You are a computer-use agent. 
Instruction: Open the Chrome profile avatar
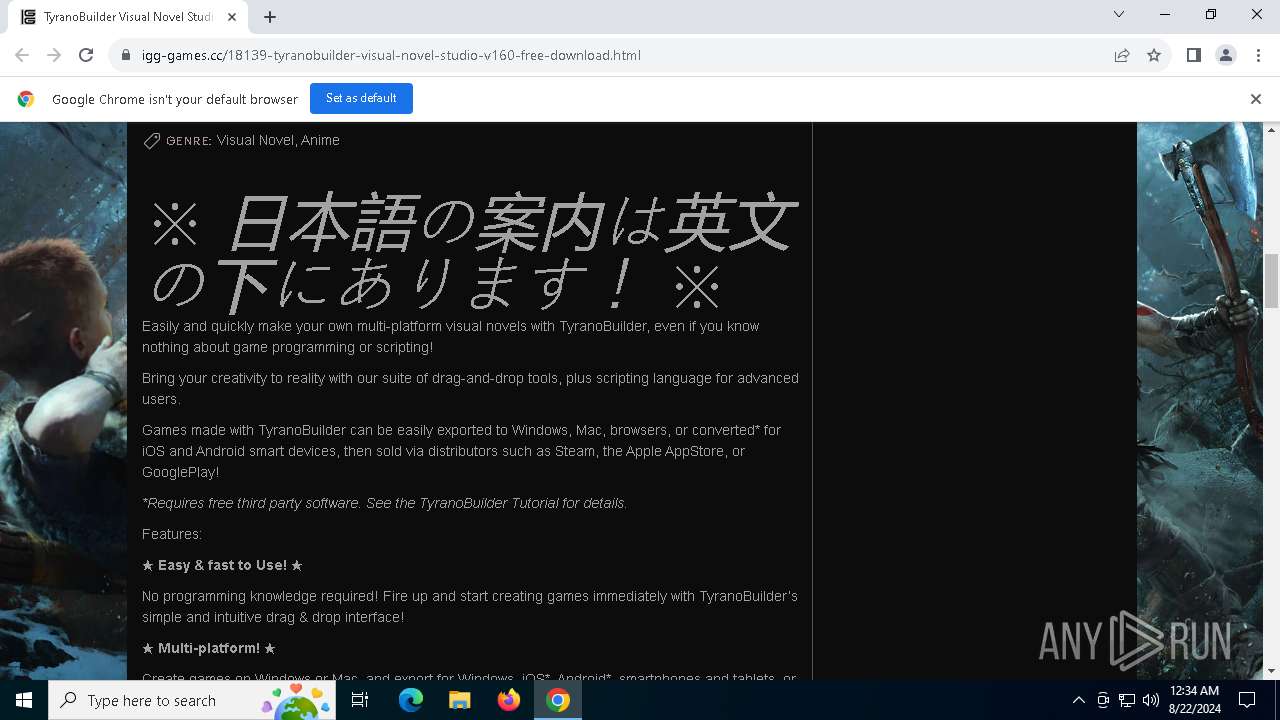[x=1226, y=55]
